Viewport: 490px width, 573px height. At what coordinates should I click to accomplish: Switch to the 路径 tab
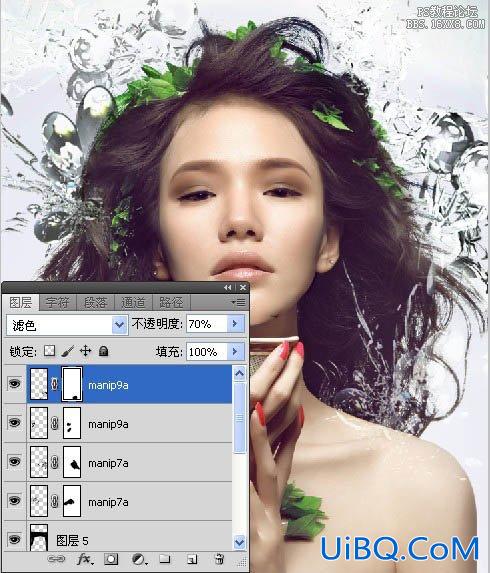pos(171,303)
